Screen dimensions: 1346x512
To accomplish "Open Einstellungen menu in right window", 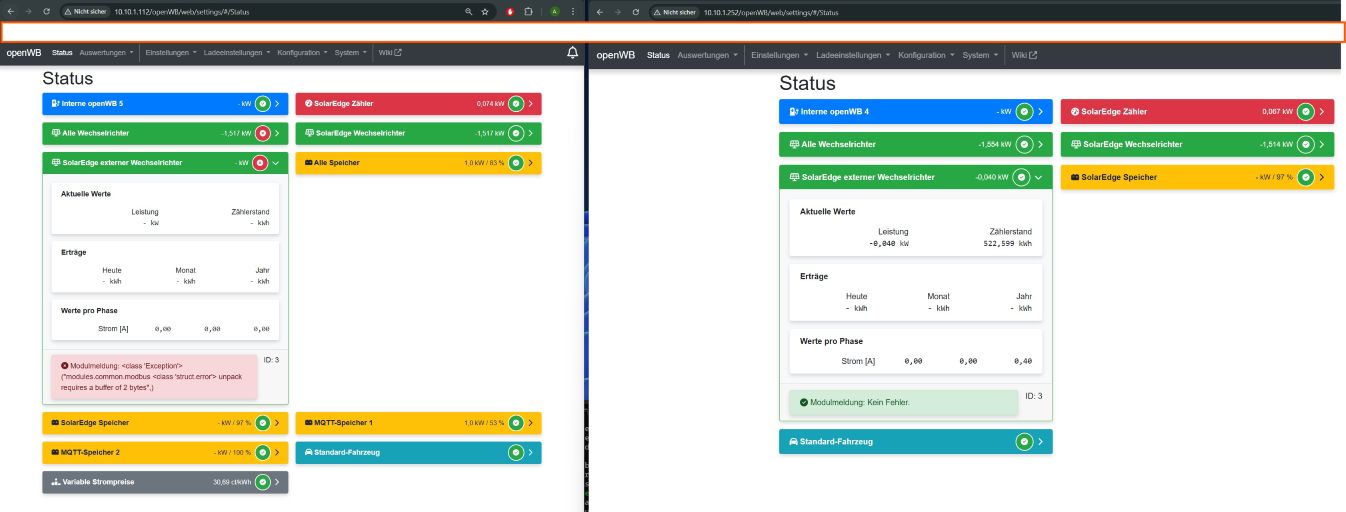I will point(778,55).
